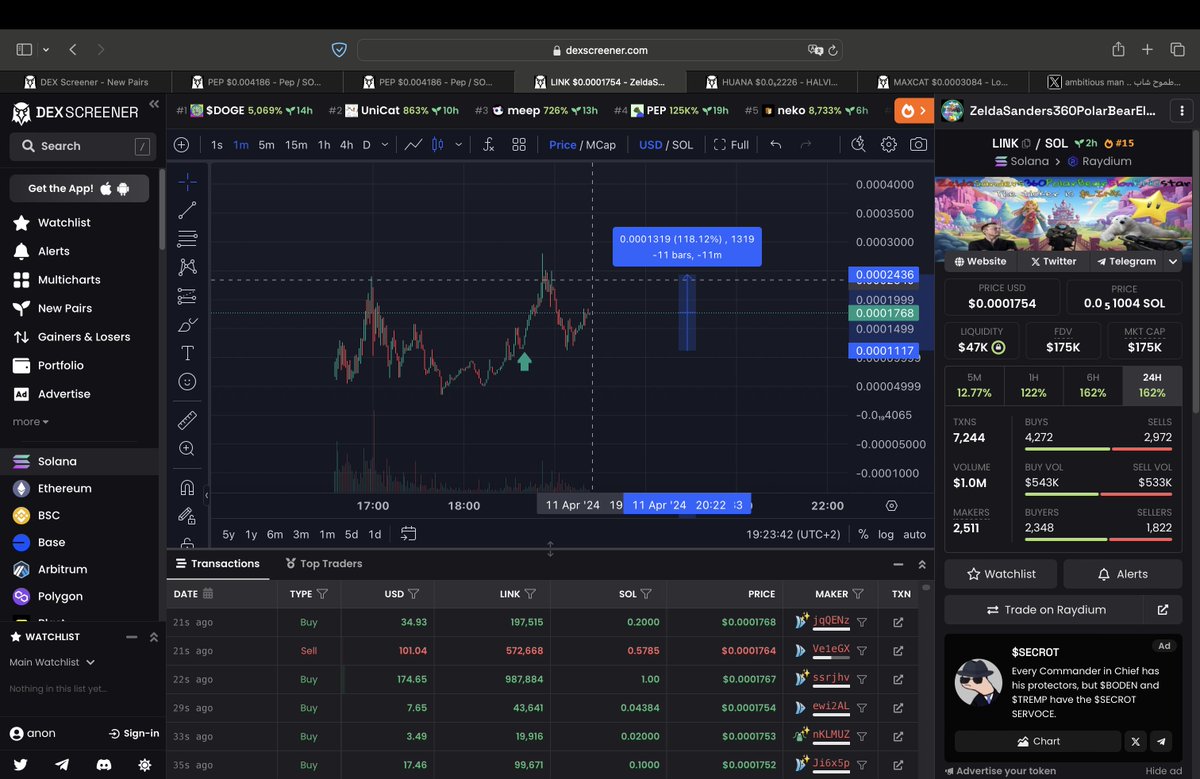
Task: Select the text annotation tool
Action: pyautogui.click(x=187, y=353)
